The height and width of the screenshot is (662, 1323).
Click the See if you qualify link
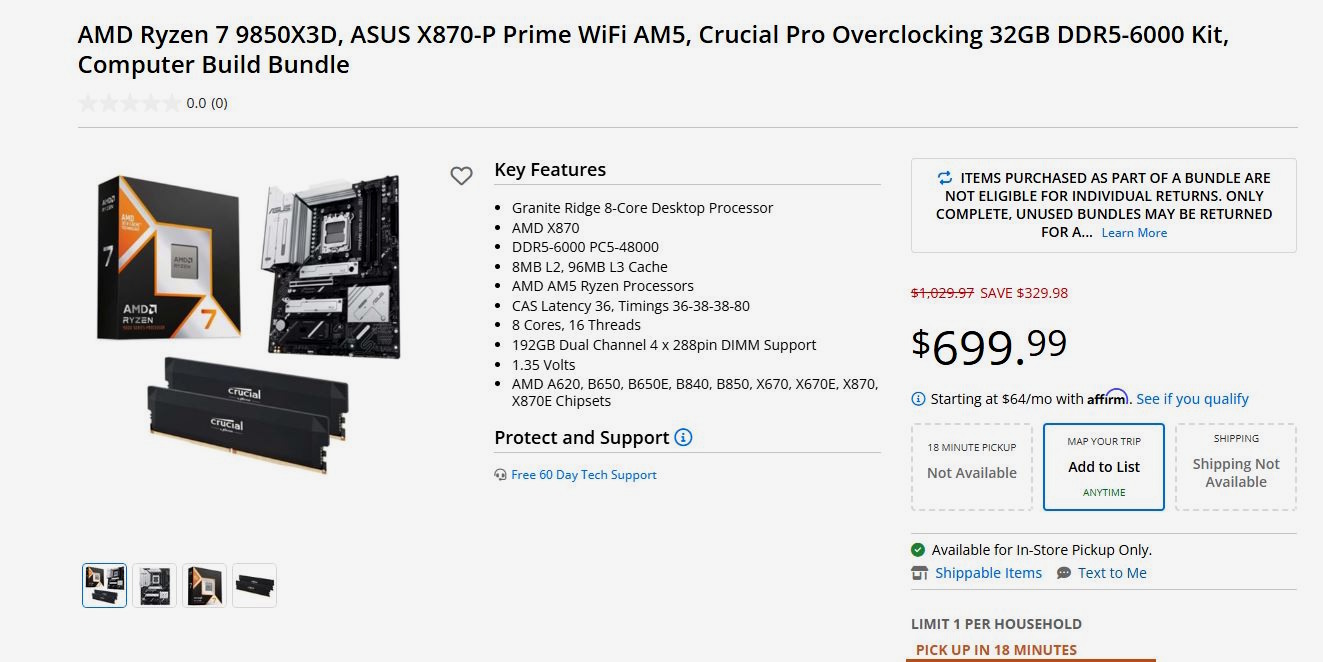(1192, 398)
